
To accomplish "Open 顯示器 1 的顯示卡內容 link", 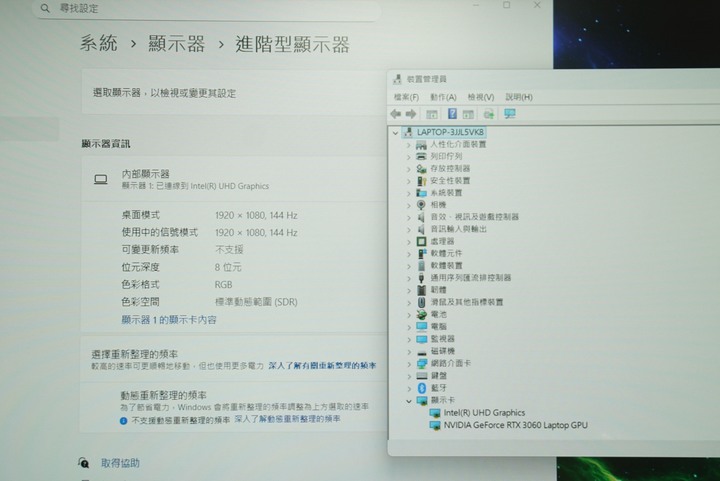I will point(169,319).
